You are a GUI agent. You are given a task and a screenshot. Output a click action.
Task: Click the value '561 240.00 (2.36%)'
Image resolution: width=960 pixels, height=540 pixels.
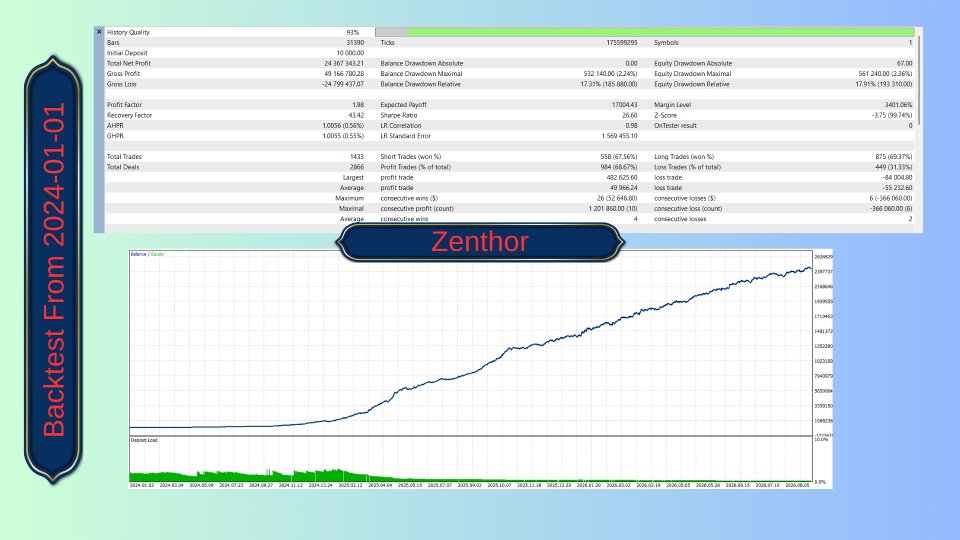(885, 74)
